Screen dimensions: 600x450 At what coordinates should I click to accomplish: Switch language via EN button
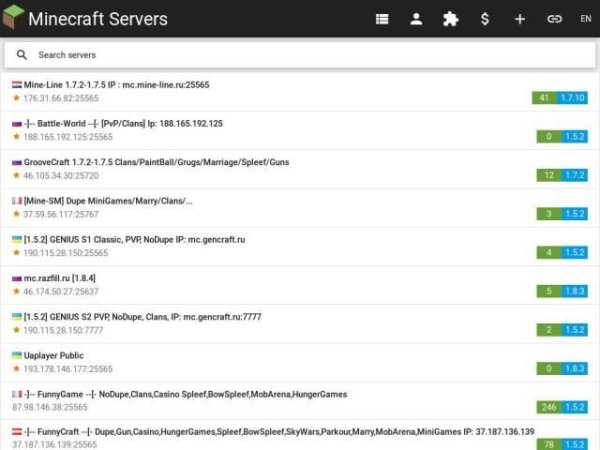click(586, 19)
